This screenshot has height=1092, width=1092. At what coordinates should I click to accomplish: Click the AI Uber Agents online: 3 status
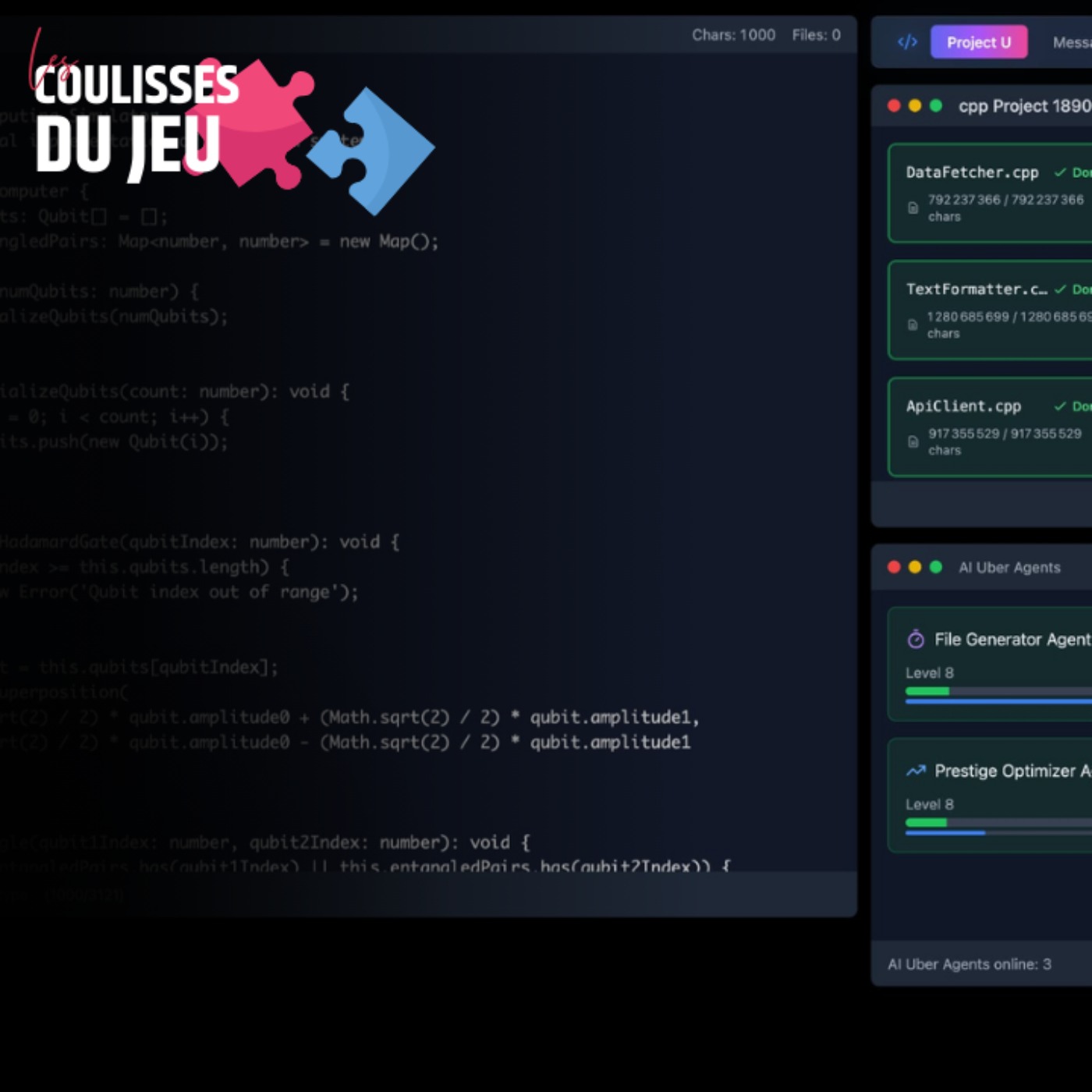pyautogui.click(x=970, y=964)
